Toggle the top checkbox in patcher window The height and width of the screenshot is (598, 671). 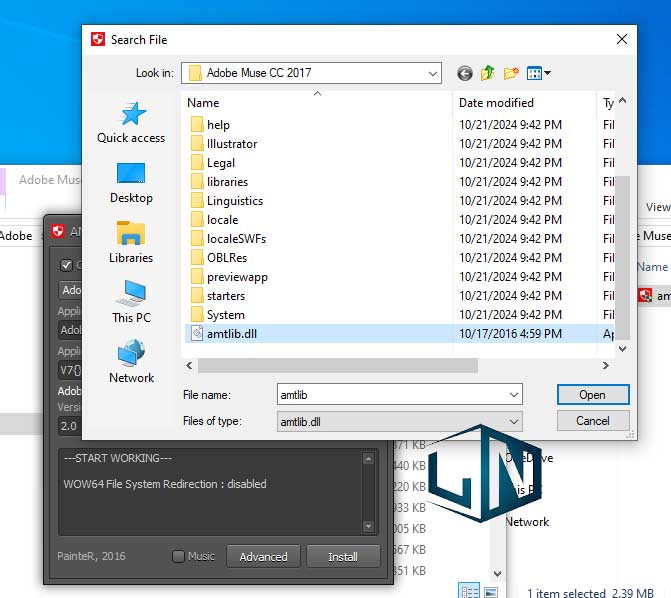[x=66, y=265]
